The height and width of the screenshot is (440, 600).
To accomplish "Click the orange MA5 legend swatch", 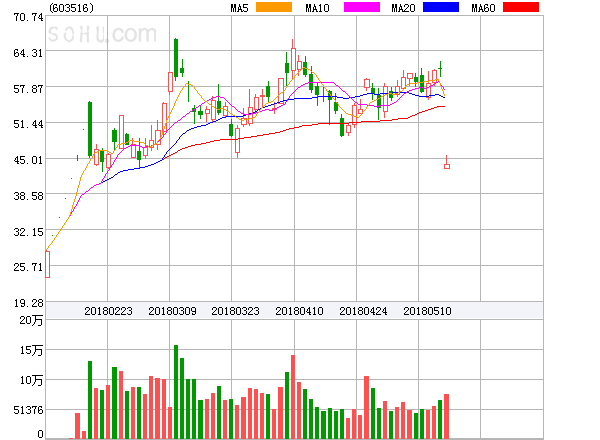I will tap(274, 7).
